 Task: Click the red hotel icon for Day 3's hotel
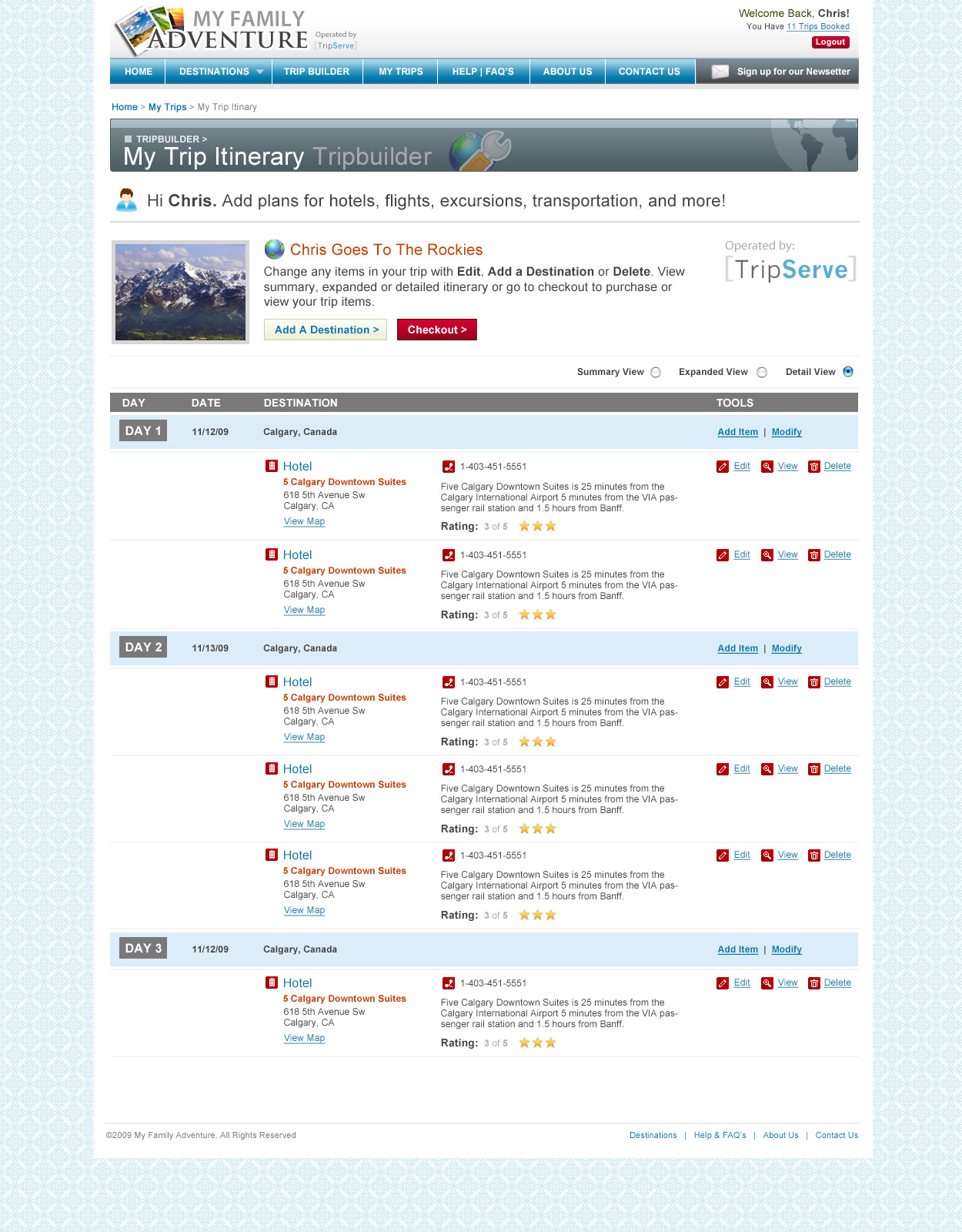(x=272, y=983)
